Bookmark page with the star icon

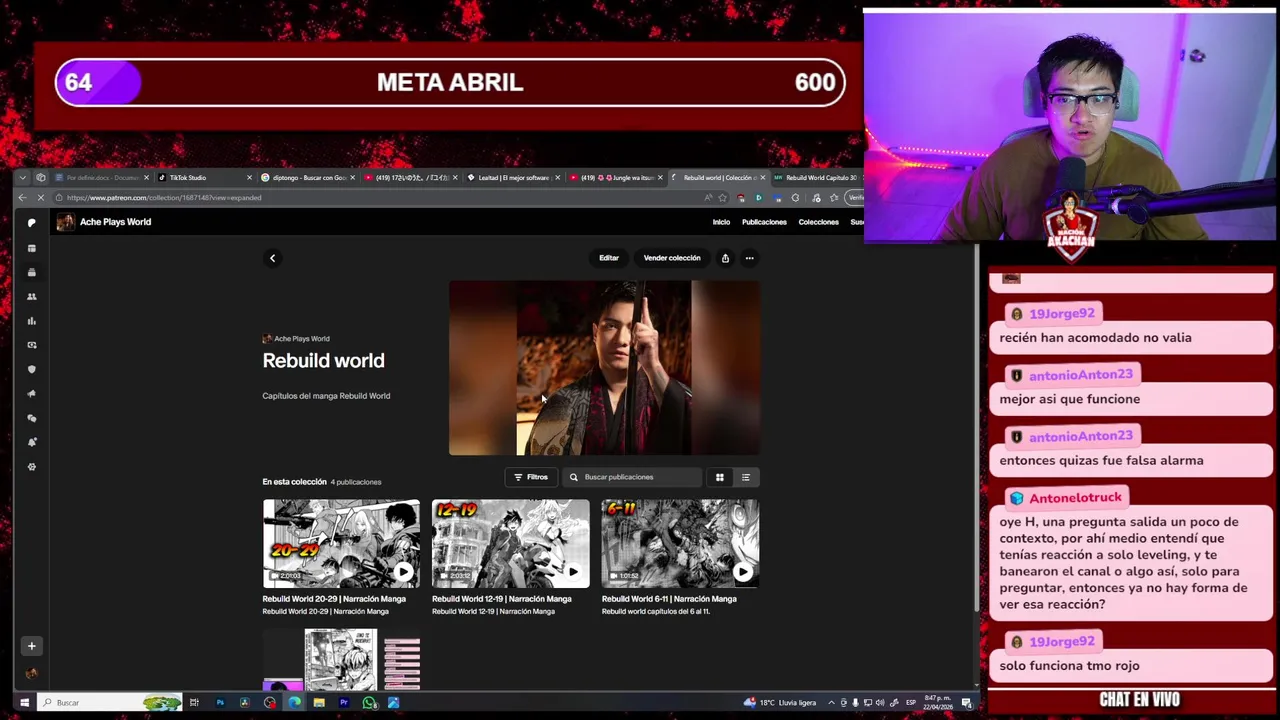click(x=722, y=198)
